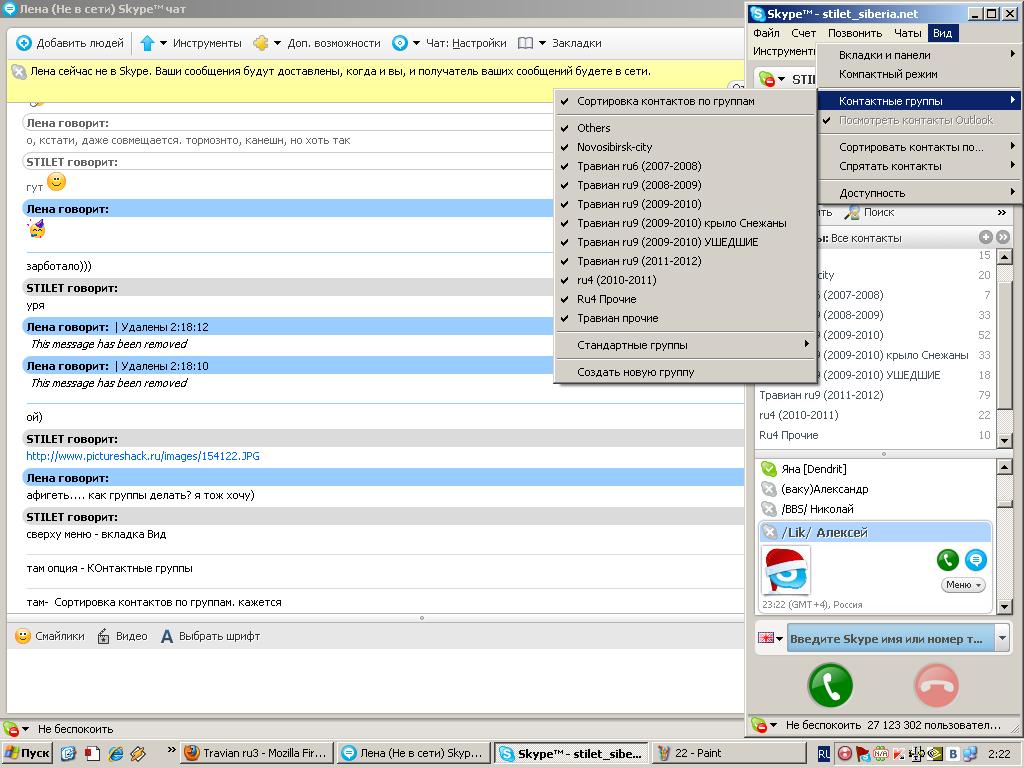Click the RU language indicator in tray
Viewport: 1024px width, 768px height.
pyautogui.click(x=824, y=754)
